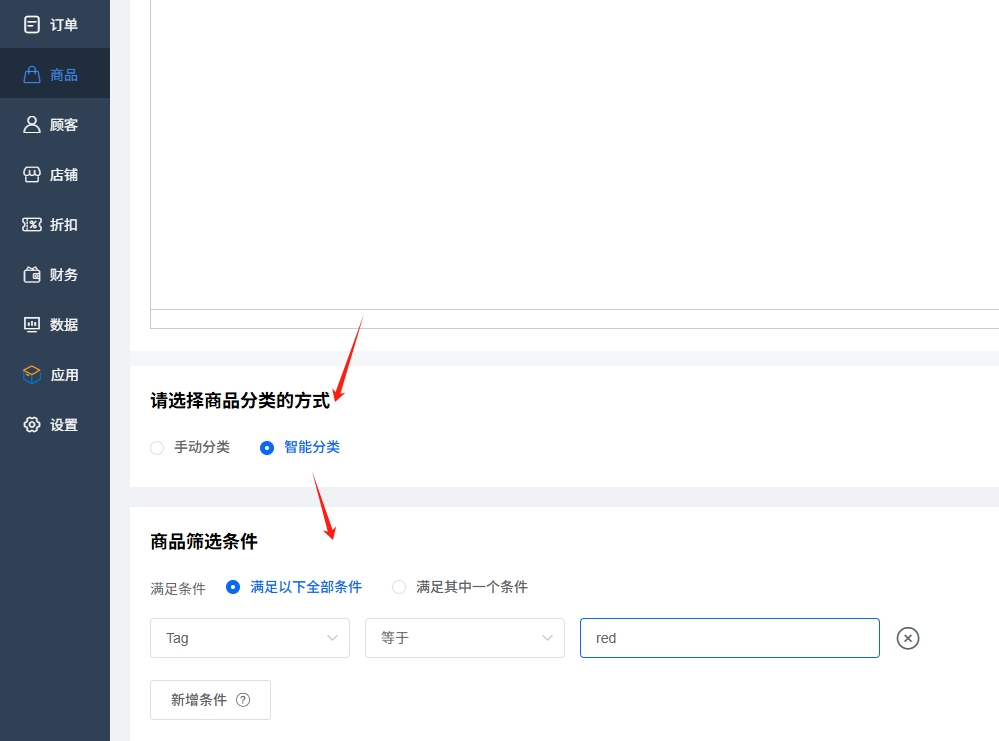Click the condition value field containing red

tap(729, 638)
